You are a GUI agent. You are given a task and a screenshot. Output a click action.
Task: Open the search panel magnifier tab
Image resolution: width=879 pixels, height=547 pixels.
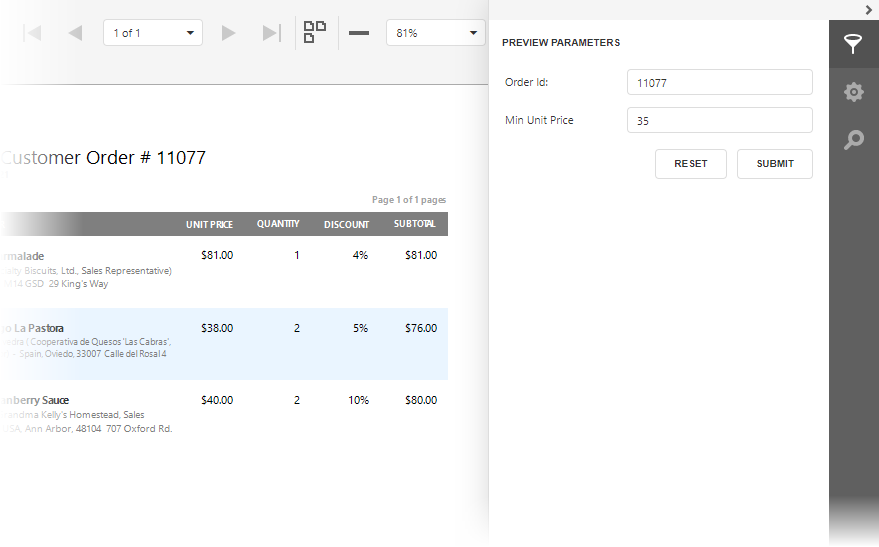click(853, 140)
